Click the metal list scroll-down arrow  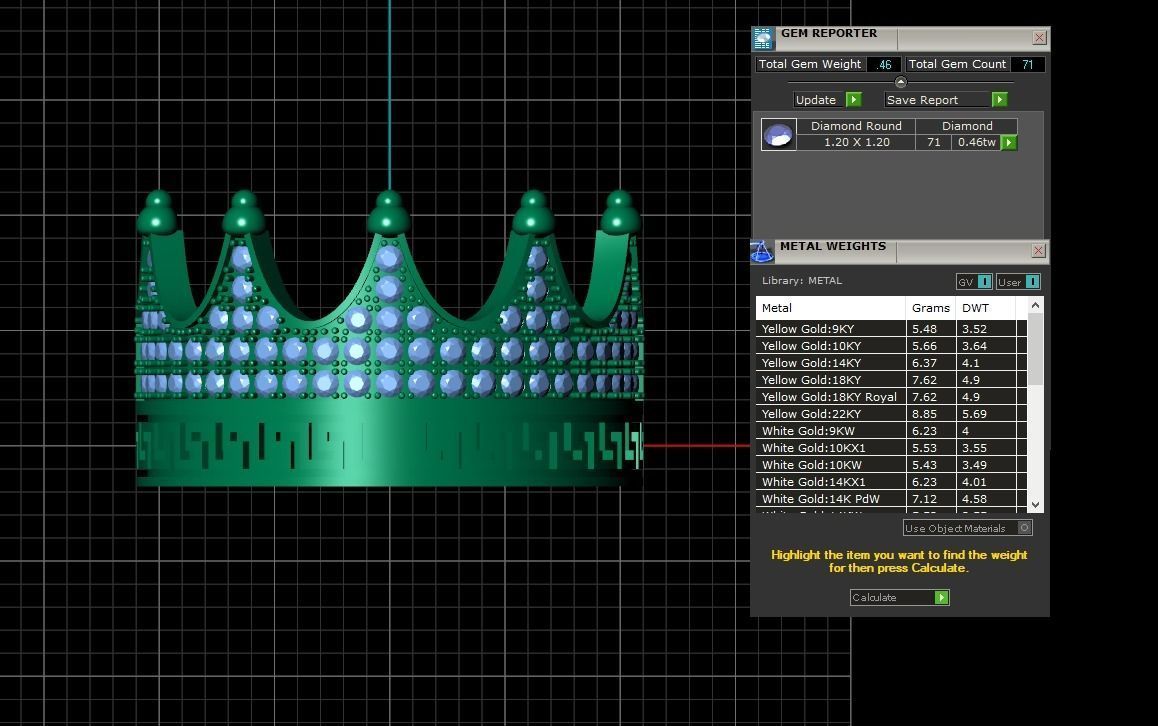pos(1035,504)
